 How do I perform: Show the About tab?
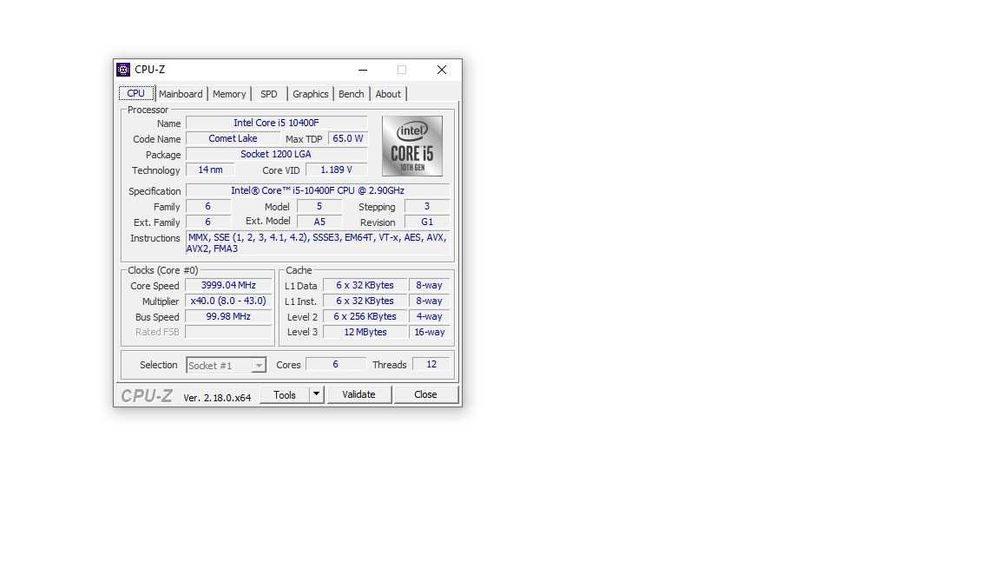[x=388, y=94]
